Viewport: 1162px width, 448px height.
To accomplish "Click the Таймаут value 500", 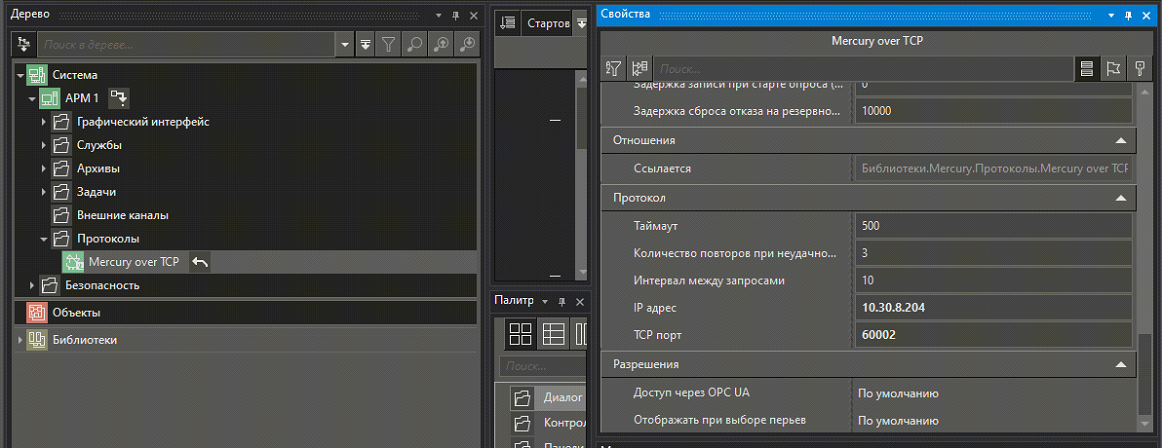I will coord(993,225).
